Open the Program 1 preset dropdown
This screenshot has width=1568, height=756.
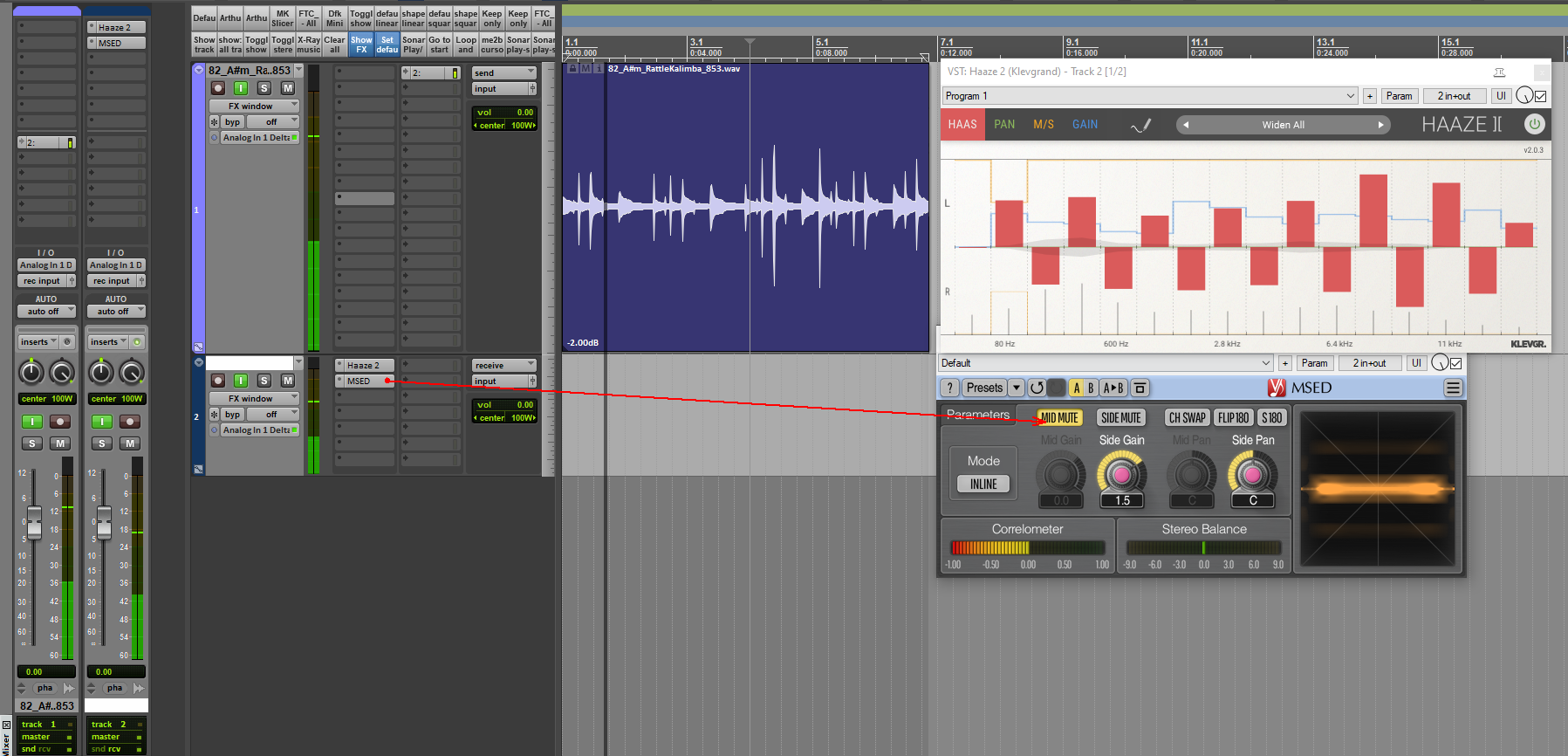click(x=1150, y=96)
